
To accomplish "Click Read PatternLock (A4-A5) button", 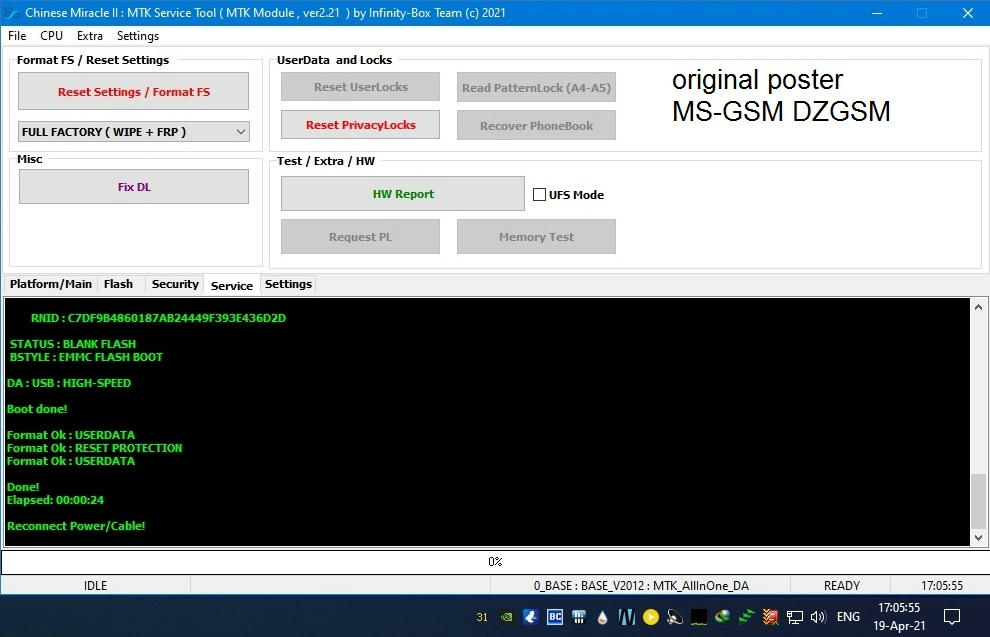I will [536, 88].
